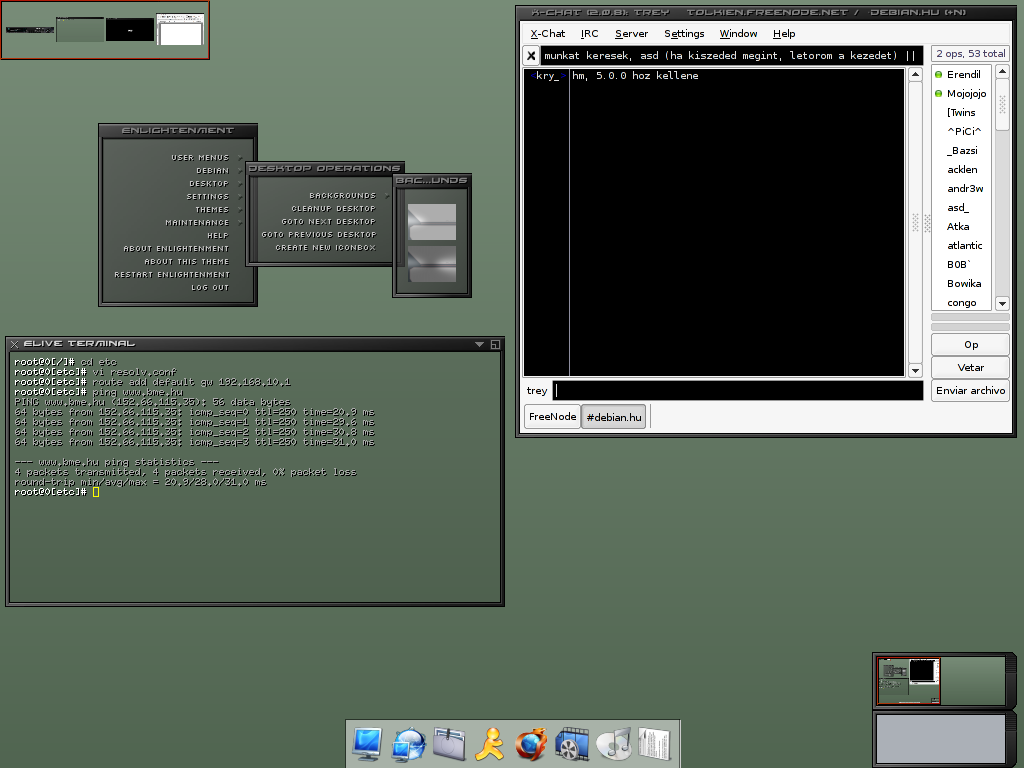Select user ^PiCi^ in the list
The image size is (1024, 768).
tap(965, 131)
